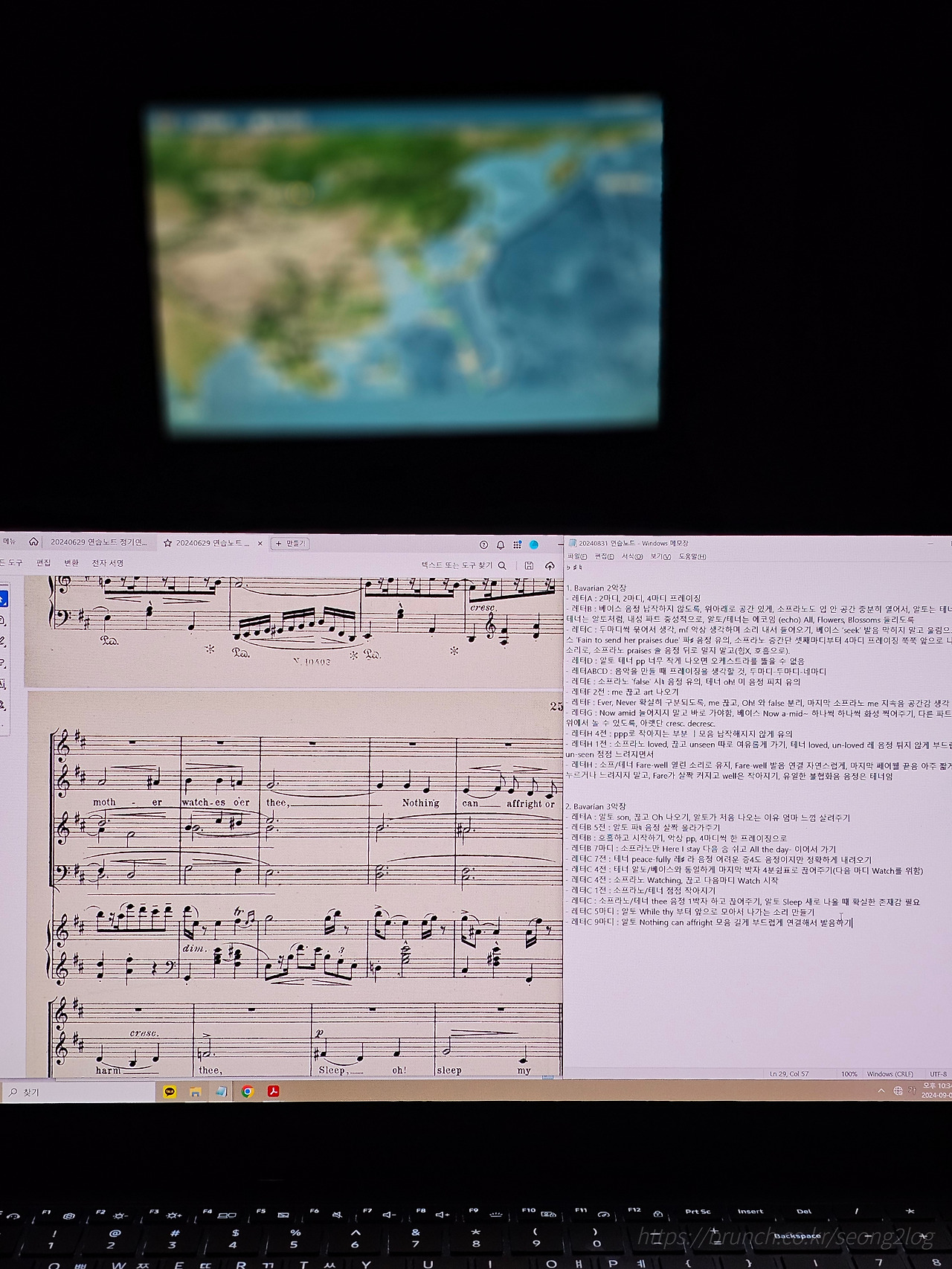Click the 'dim.' marking in the score
952x1269 pixels.
(x=194, y=949)
